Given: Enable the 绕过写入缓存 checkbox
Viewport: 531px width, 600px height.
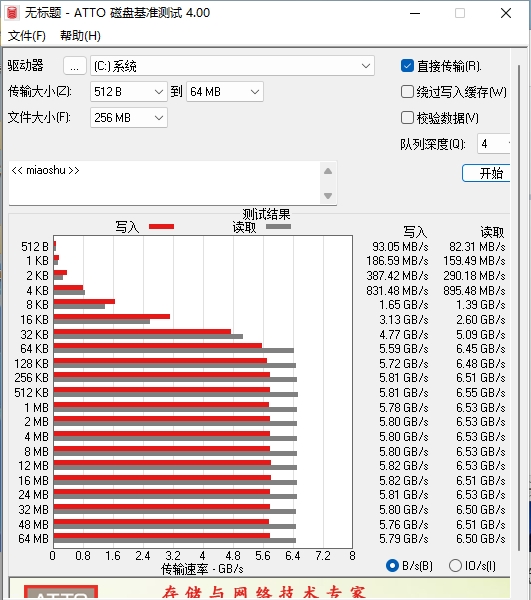Looking at the screenshot, I should point(407,92).
